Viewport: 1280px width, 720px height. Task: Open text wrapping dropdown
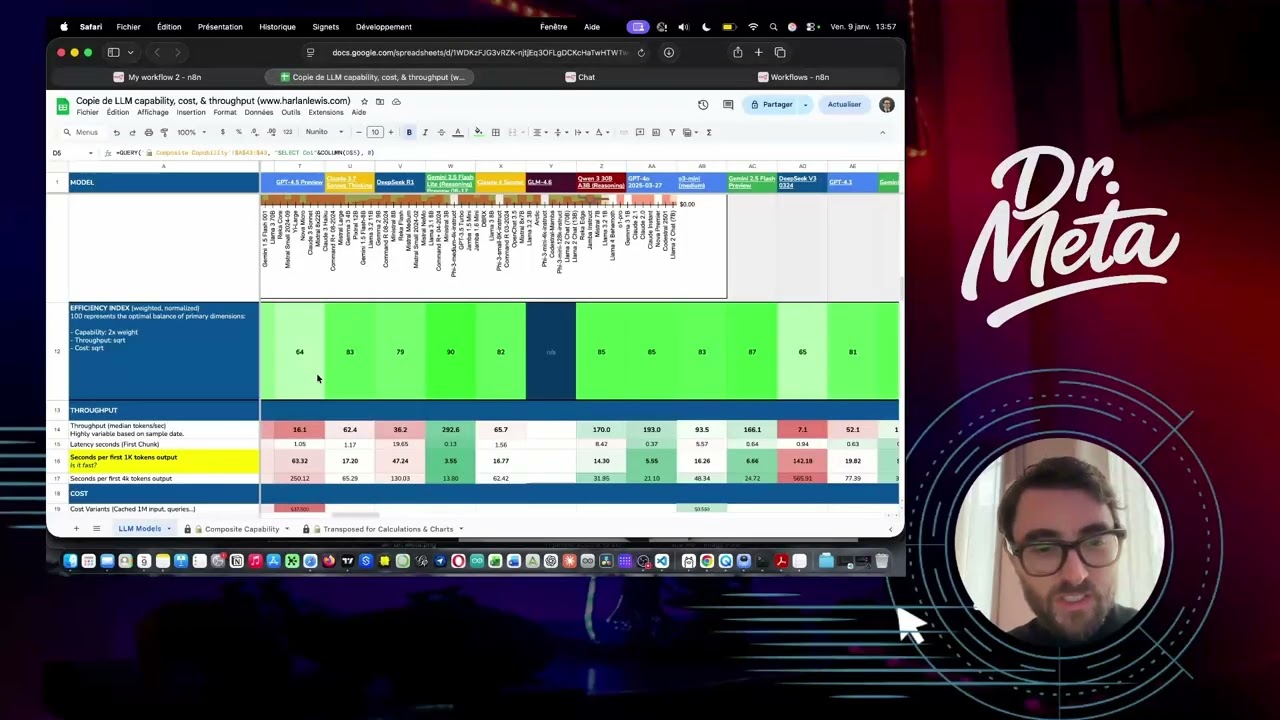pos(581,132)
